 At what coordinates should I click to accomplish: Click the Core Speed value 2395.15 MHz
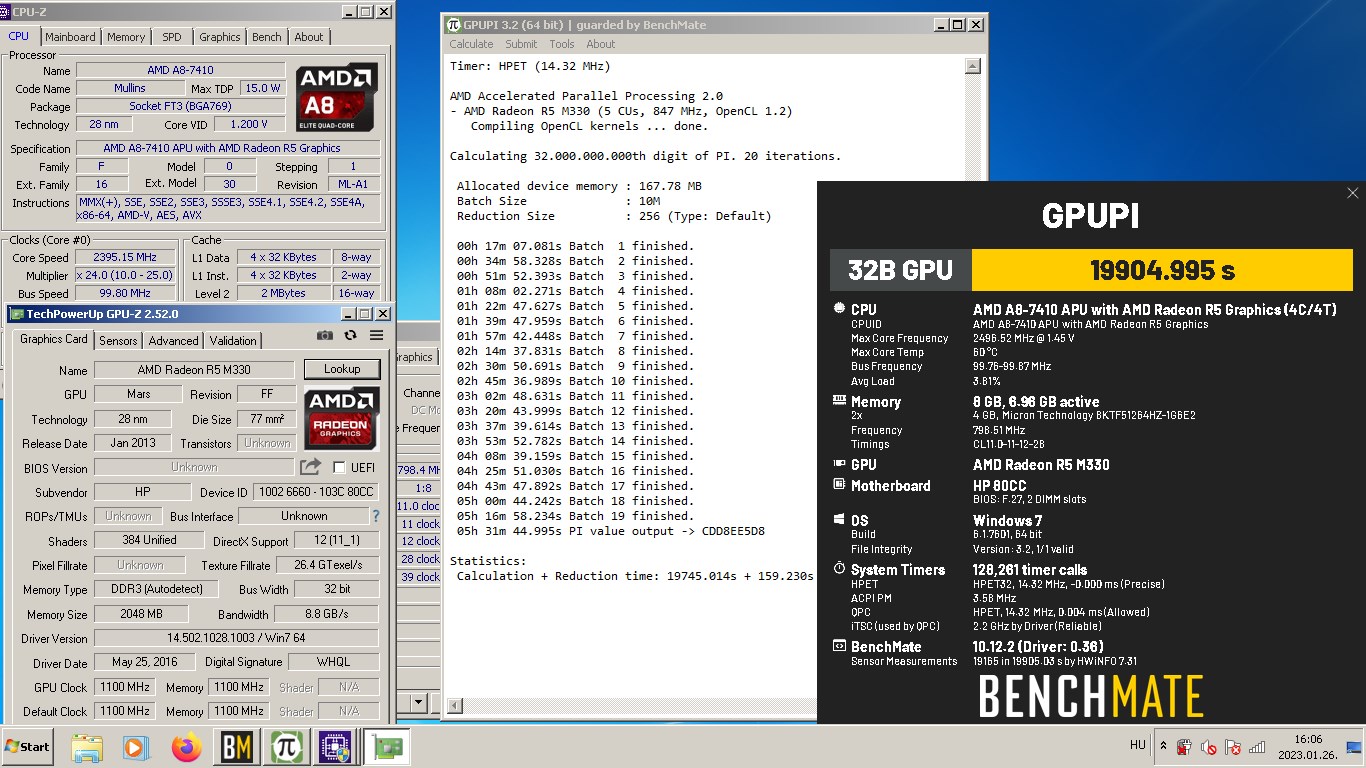[x=123, y=258]
